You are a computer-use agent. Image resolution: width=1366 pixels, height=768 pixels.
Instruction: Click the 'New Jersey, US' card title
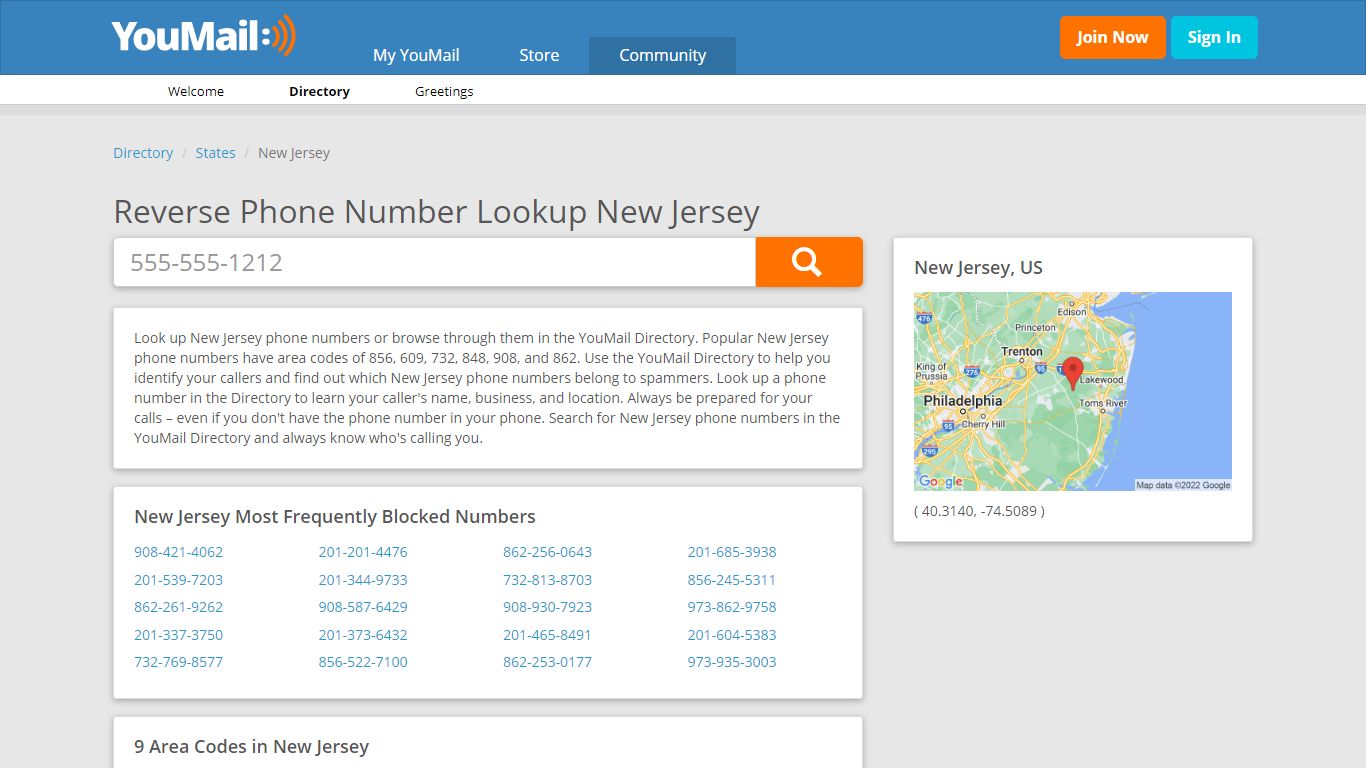click(978, 267)
